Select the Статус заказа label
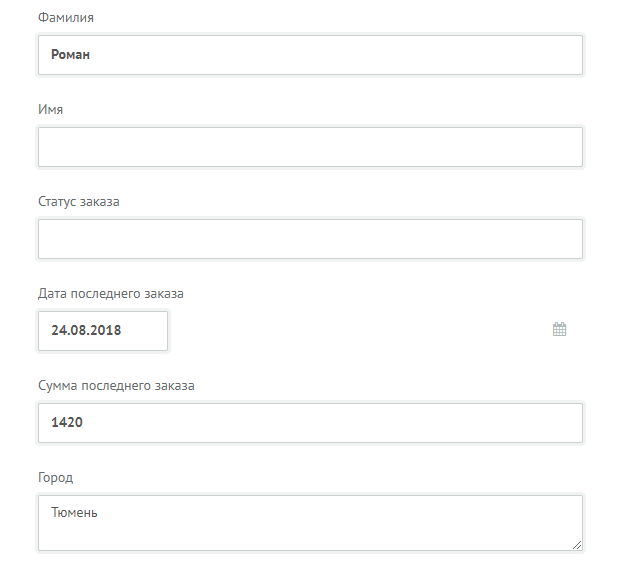Screen dimensions: 618x576 [x=79, y=201]
